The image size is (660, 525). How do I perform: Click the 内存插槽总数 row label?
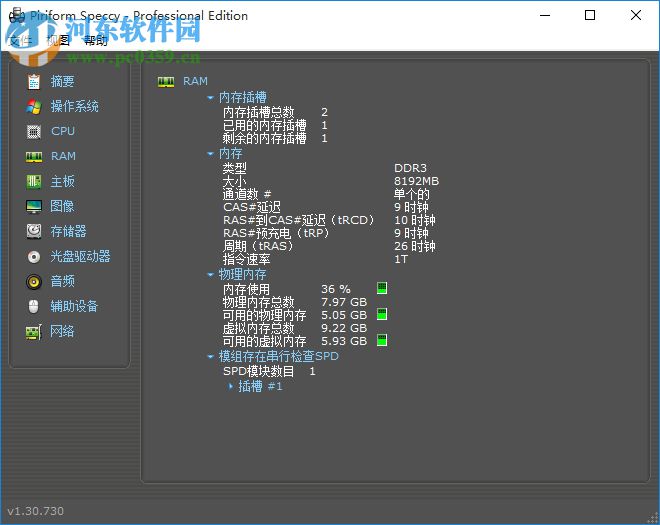pyautogui.click(x=258, y=113)
